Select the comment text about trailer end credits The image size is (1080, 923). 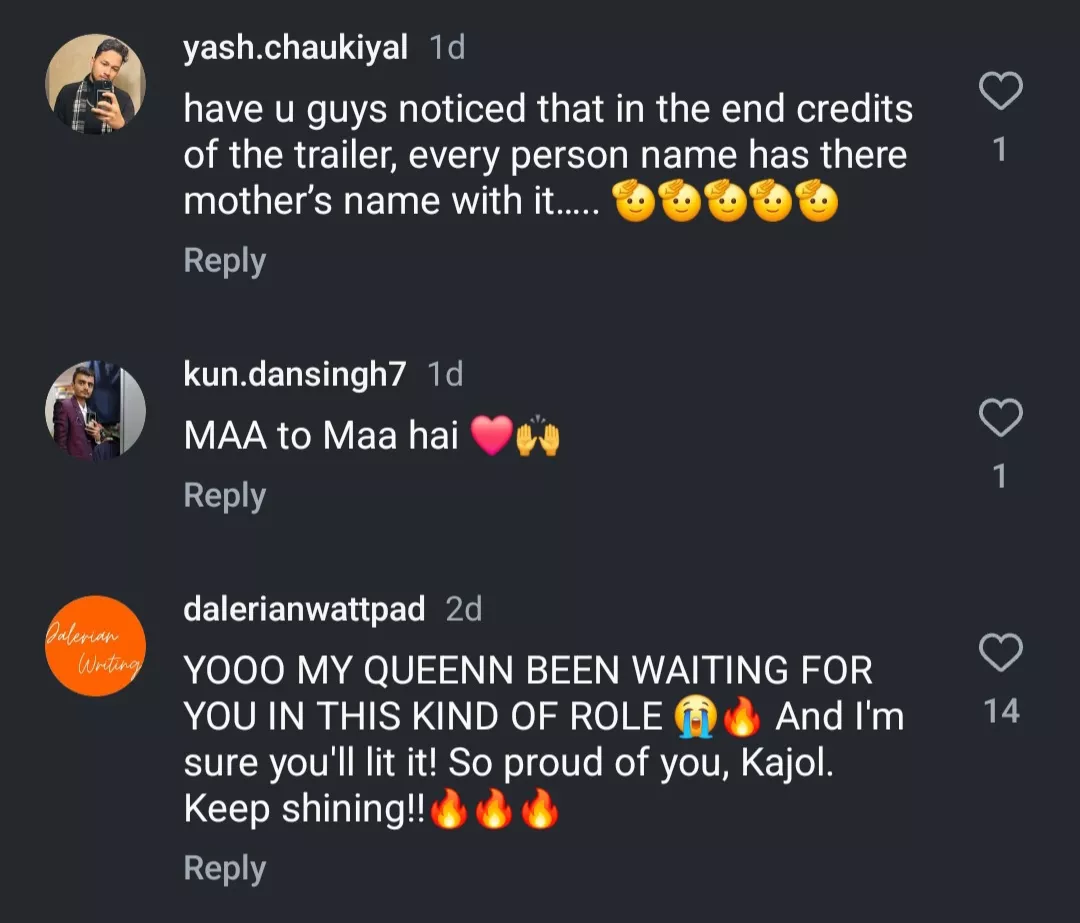click(546, 156)
